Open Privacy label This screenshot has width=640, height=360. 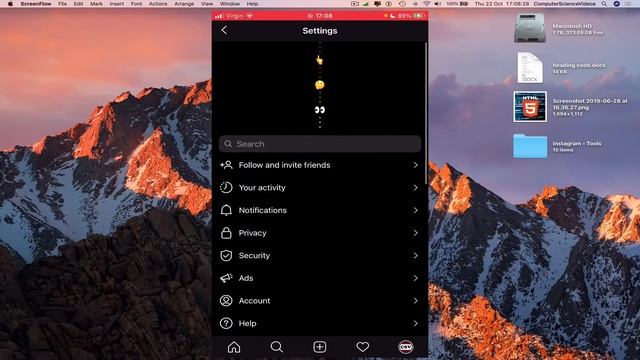[x=252, y=233]
